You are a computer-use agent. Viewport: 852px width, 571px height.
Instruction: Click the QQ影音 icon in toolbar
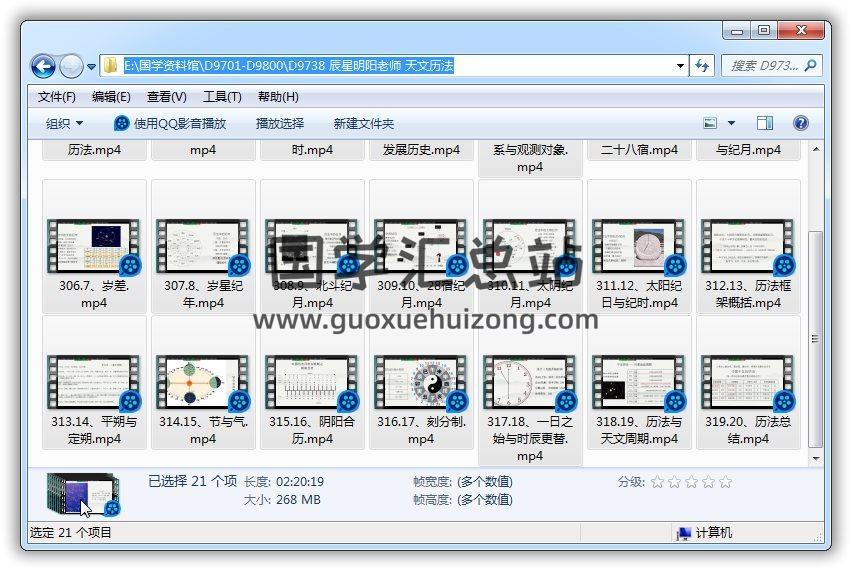121,123
